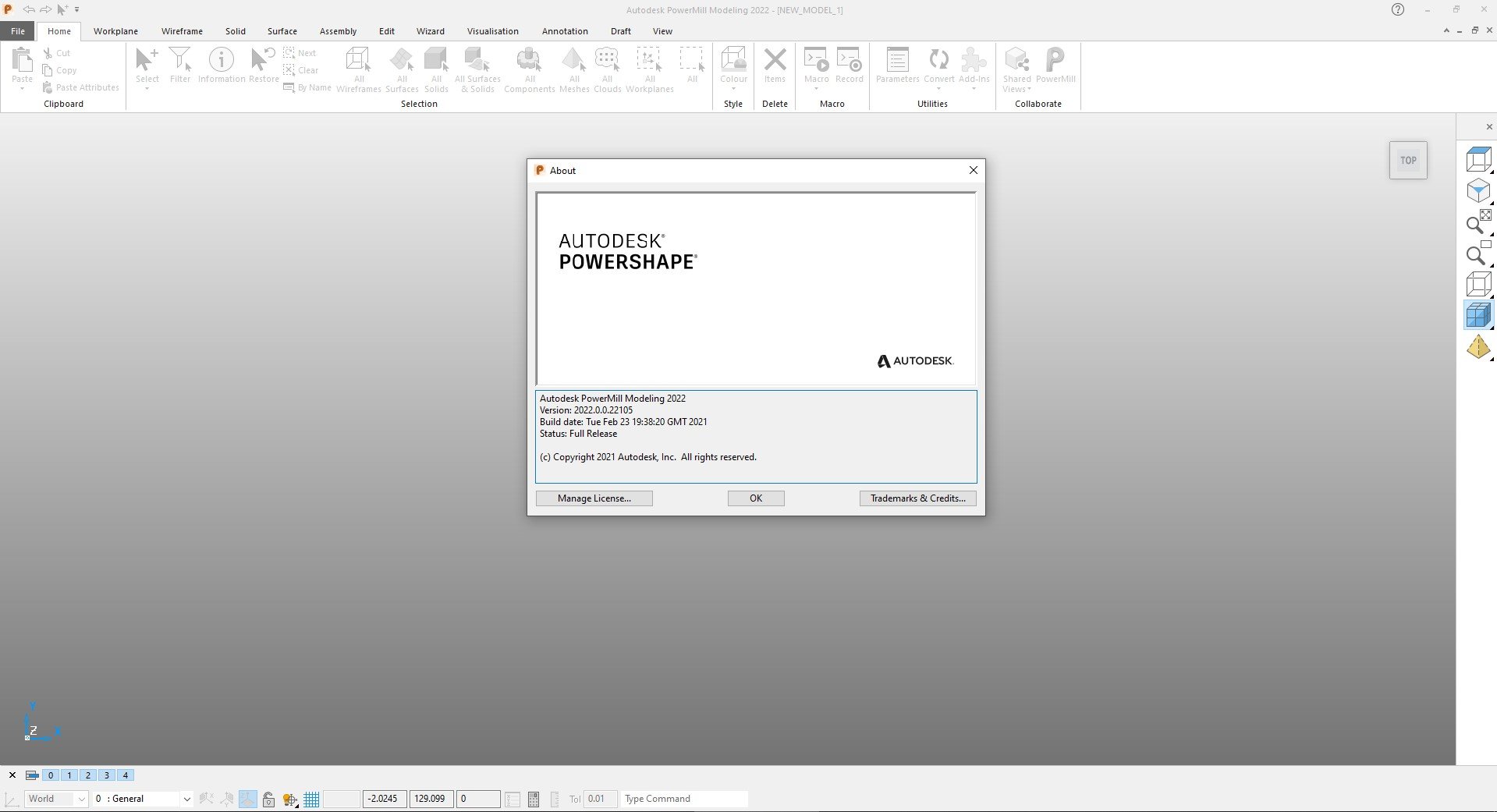Open the selection Filter funnel icon
The image size is (1497, 812).
click(180, 60)
